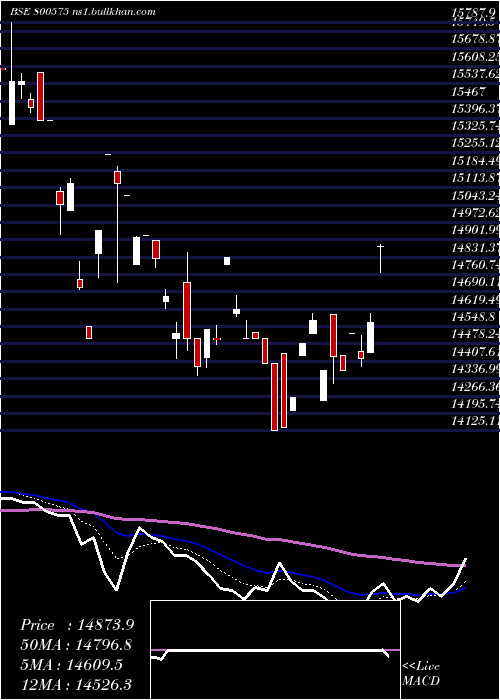Screen dimensions: 500x700
Task: Select the 15325.74 price axis label
Action: point(475,126)
